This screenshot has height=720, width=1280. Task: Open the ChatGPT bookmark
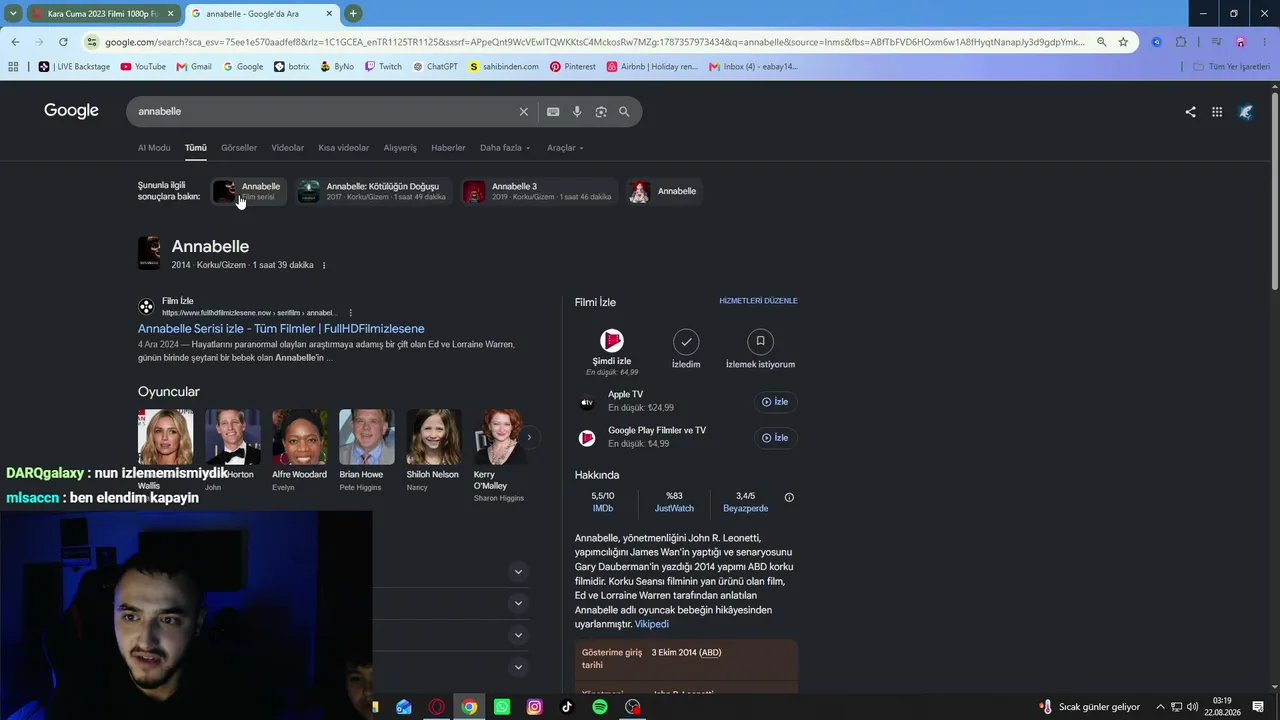point(435,67)
